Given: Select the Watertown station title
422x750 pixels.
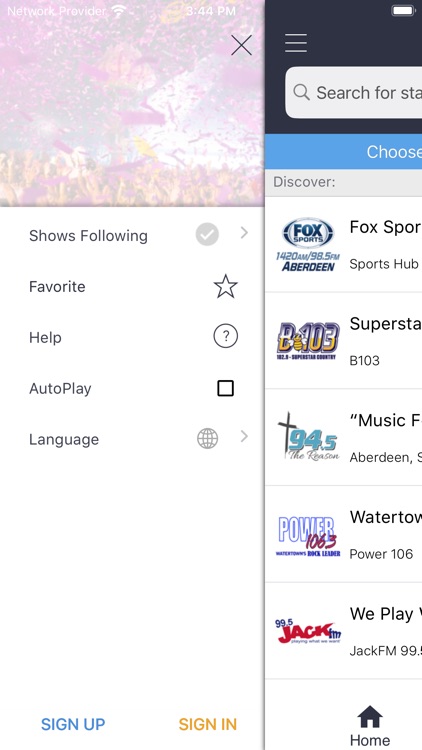Looking at the screenshot, I should 386,517.
